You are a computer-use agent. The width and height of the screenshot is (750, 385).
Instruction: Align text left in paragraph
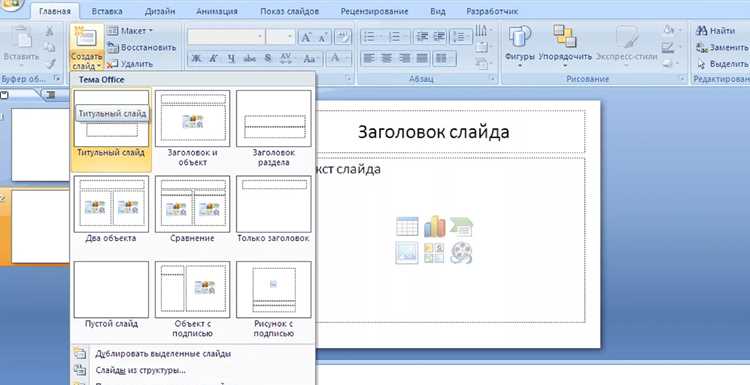pos(369,58)
